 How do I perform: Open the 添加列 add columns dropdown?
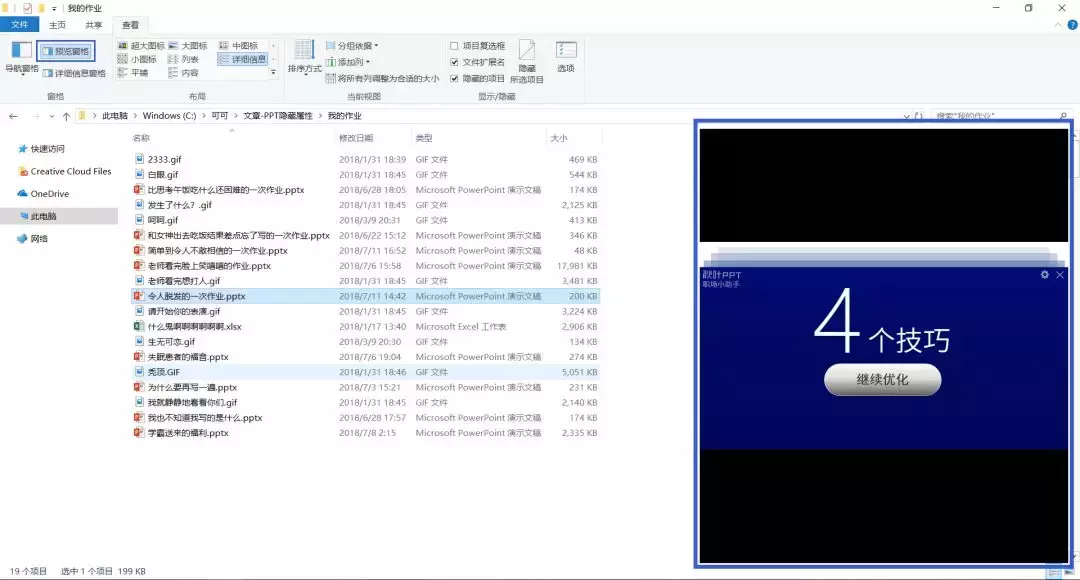348,62
